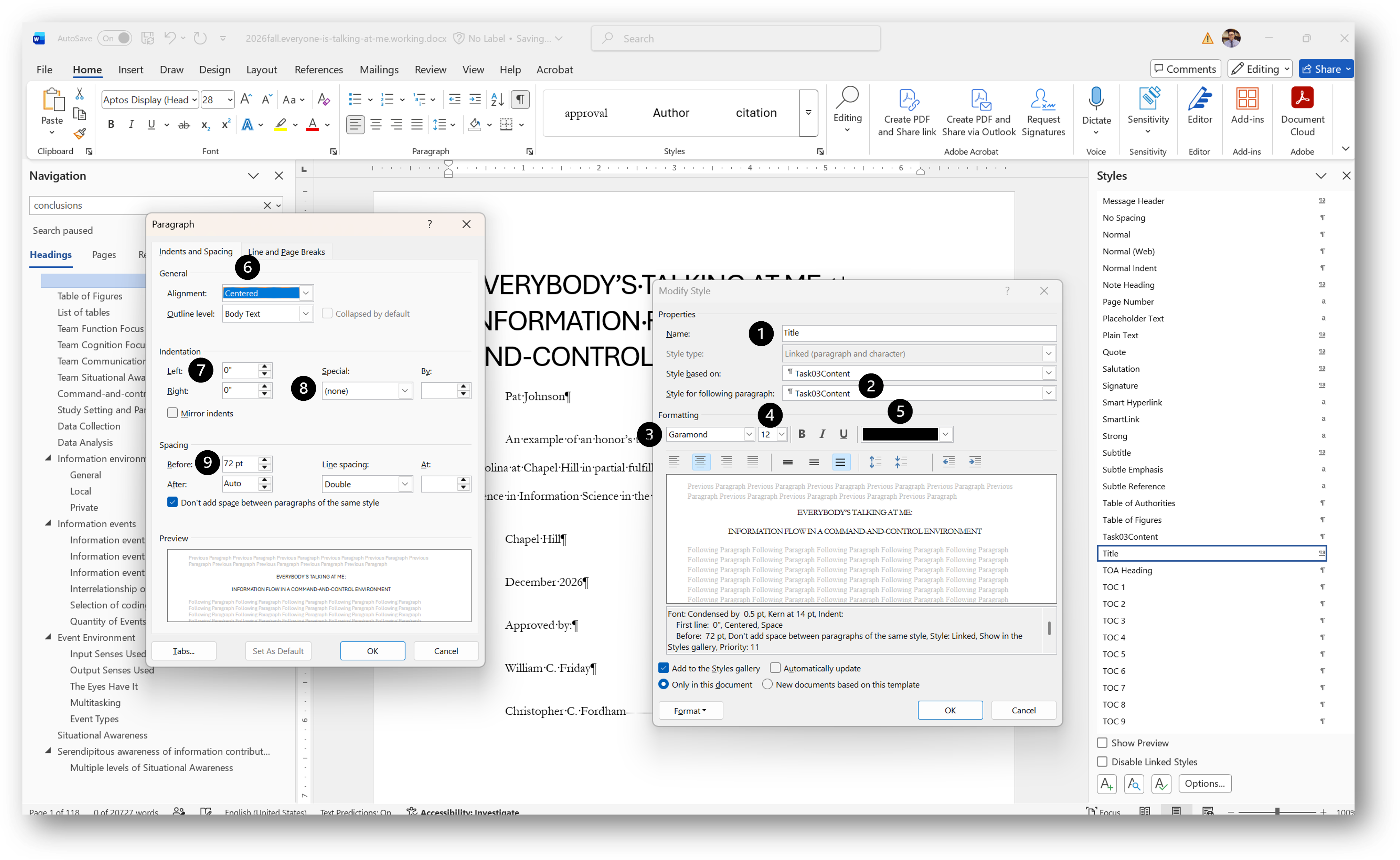Switch to Pages tab in Navigation pane
Image resolution: width=1400 pixels, height=860 pixels.
pos(104,254)
